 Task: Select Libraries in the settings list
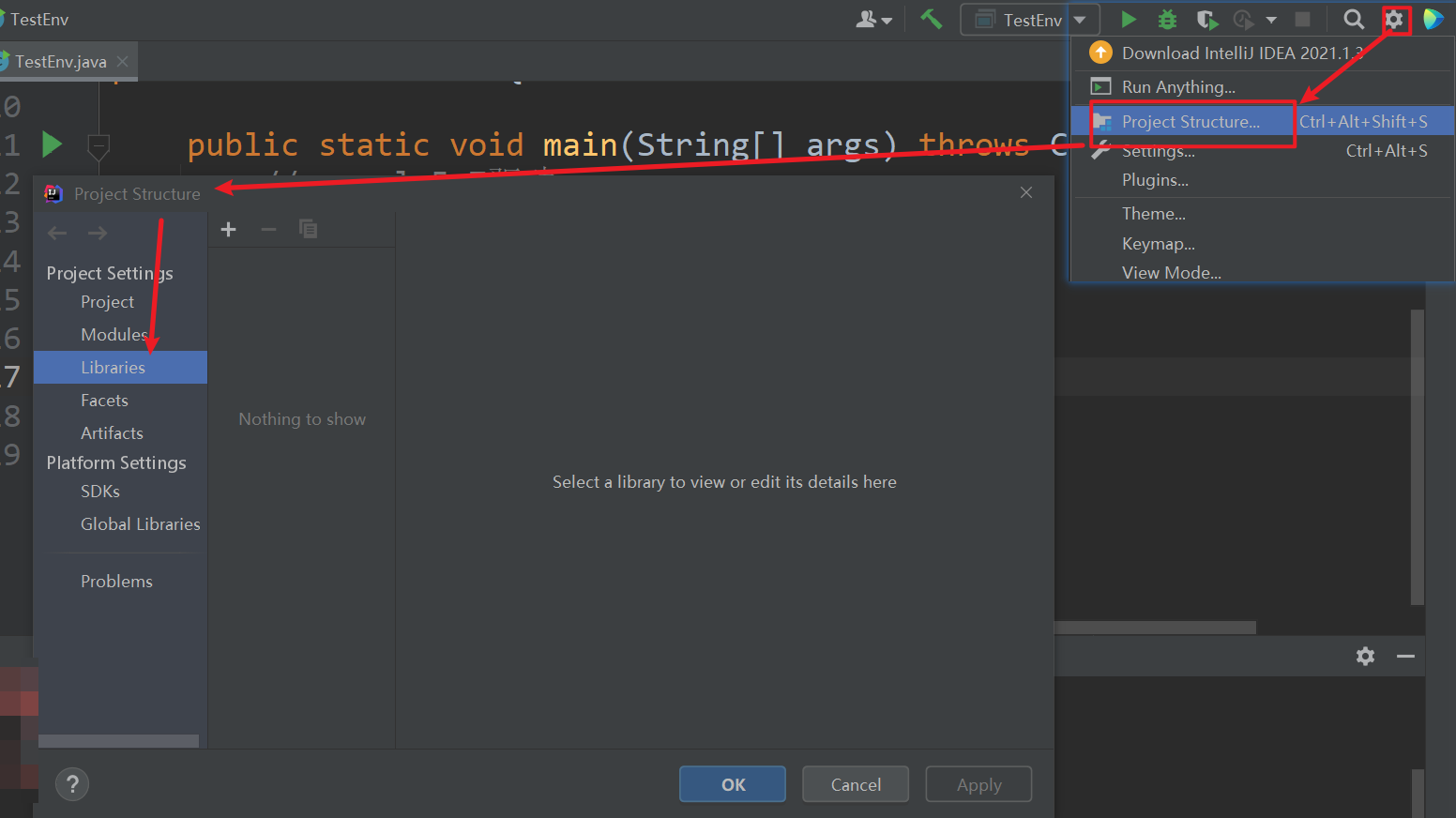(120, 368)
